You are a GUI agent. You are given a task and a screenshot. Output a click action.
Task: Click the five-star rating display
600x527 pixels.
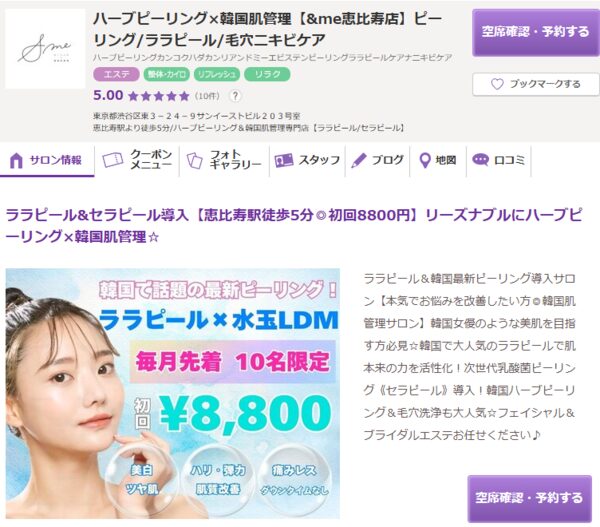(x=159, y=96)
